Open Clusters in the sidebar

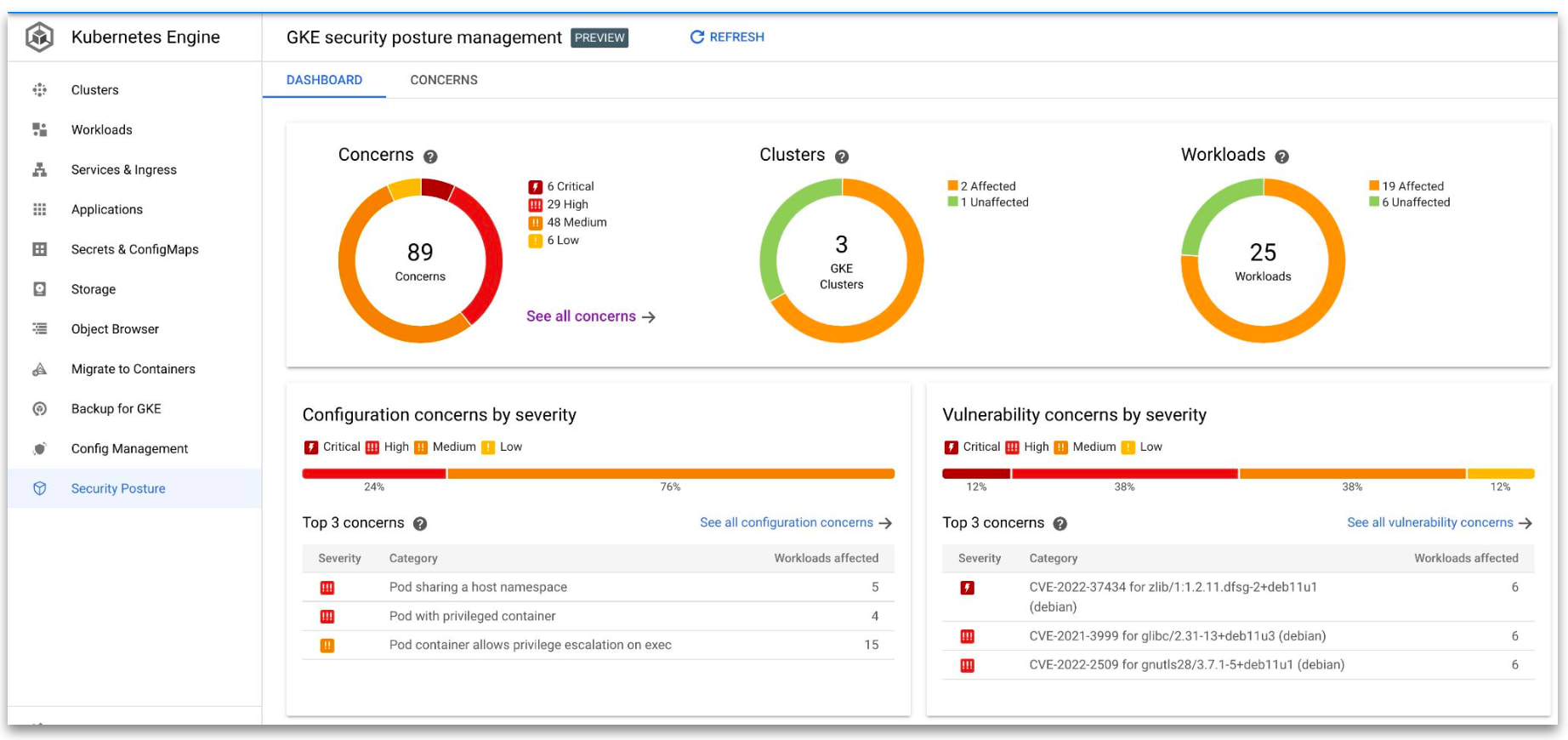tap(134, 90)
